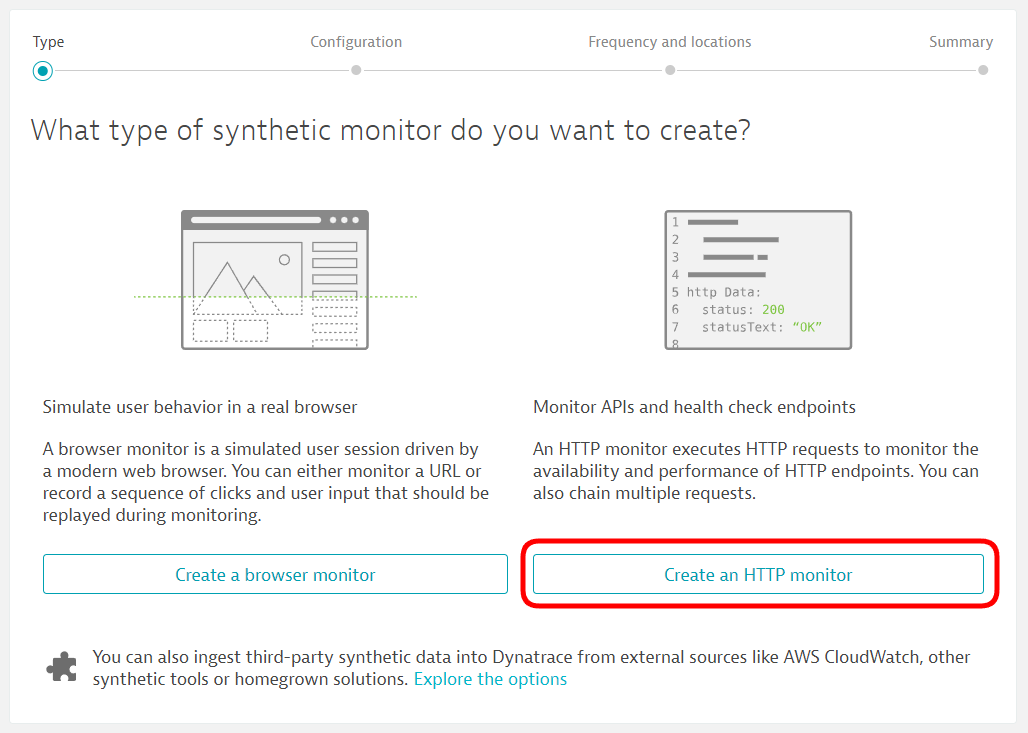Image resolution: width=1028 pixels, height=733 pixels.
Task: Open the Frequency and locations step label
Action: pos(670,42)
